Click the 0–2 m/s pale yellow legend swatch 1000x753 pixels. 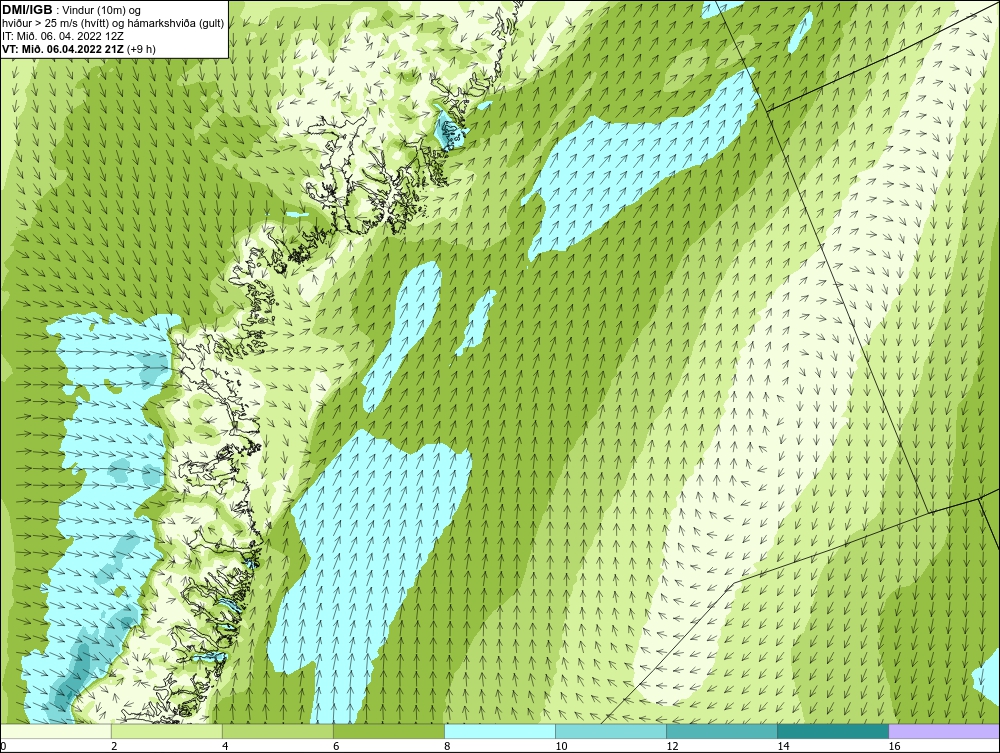tap(55, 731)
